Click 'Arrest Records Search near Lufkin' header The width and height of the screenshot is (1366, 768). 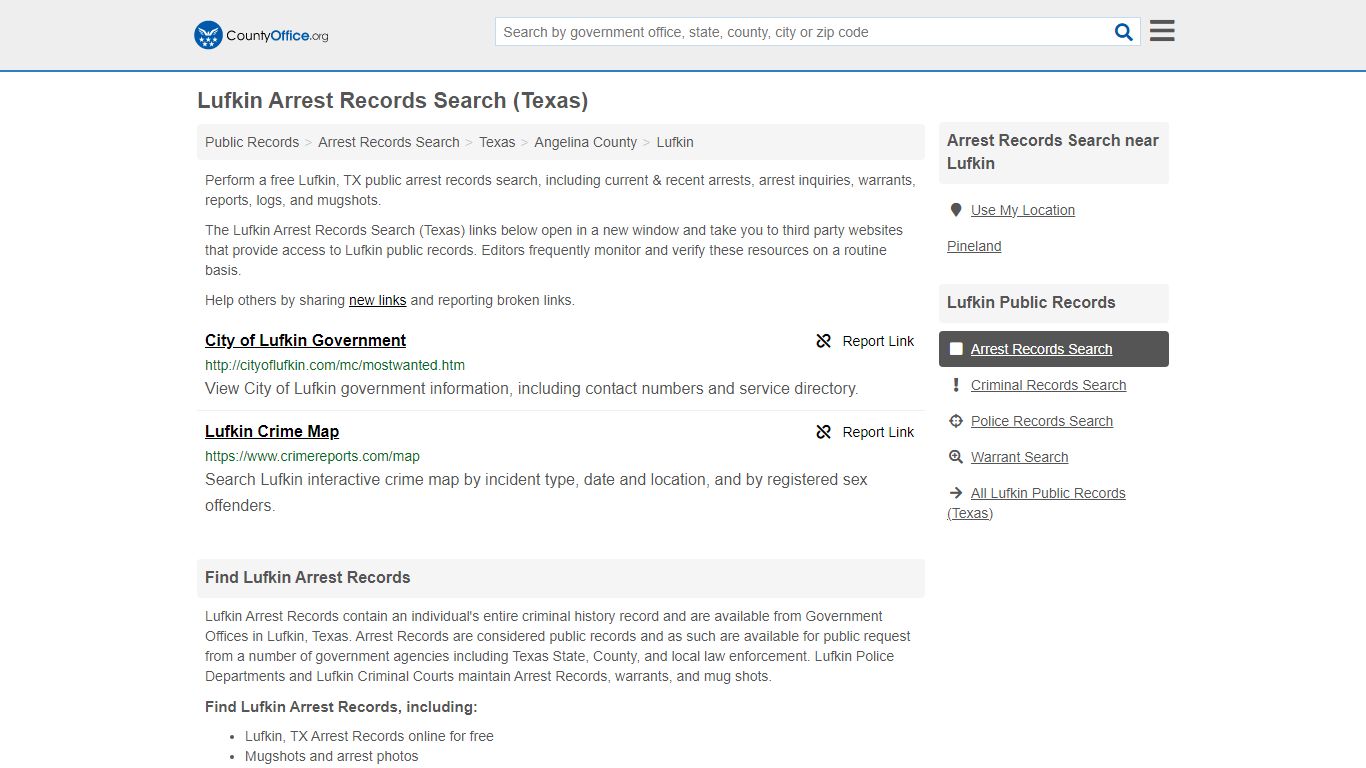[x=1053, y=152]
